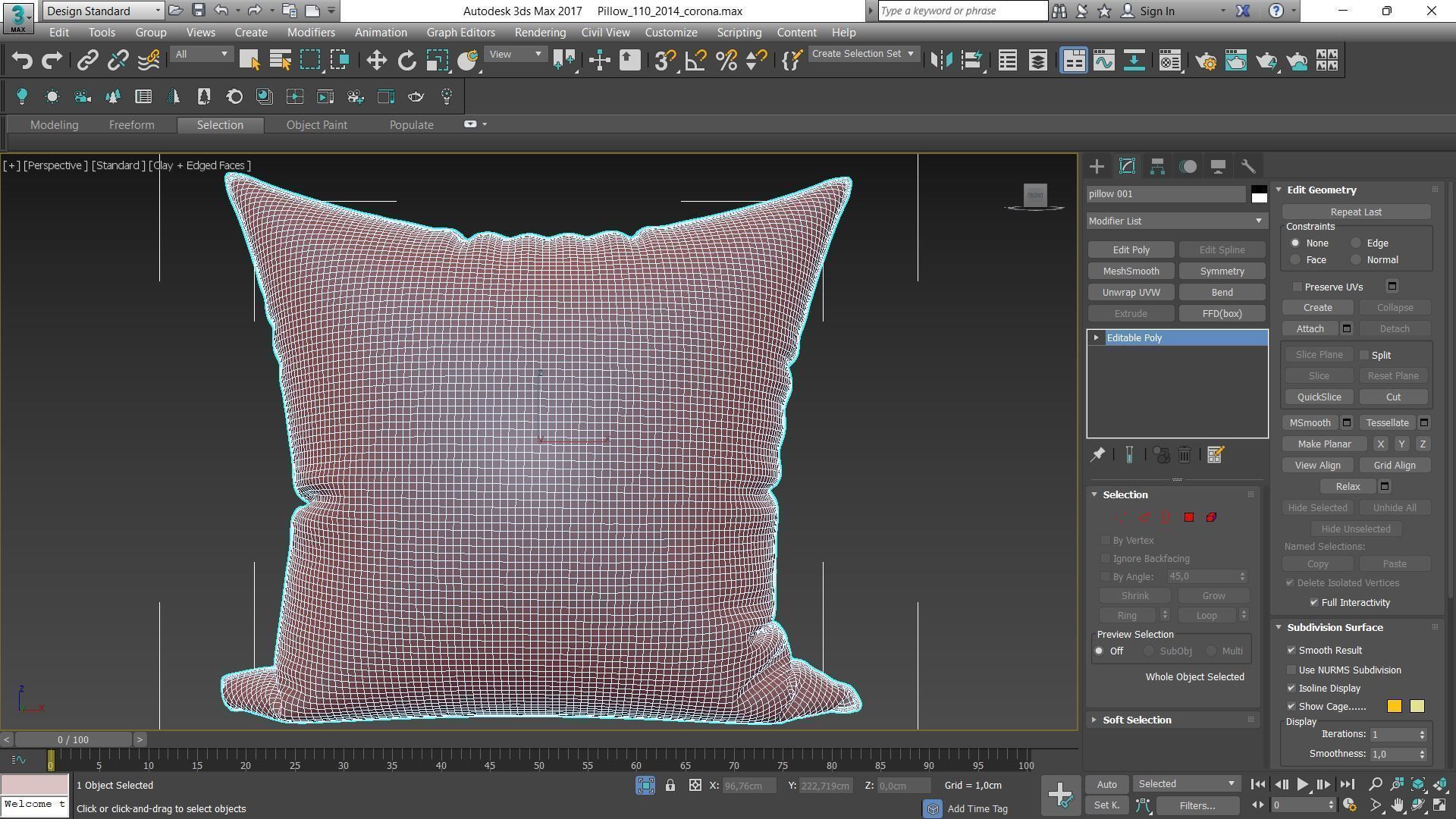
Task: Toggle the Angle Snap icon
Action: click(695, 61)
